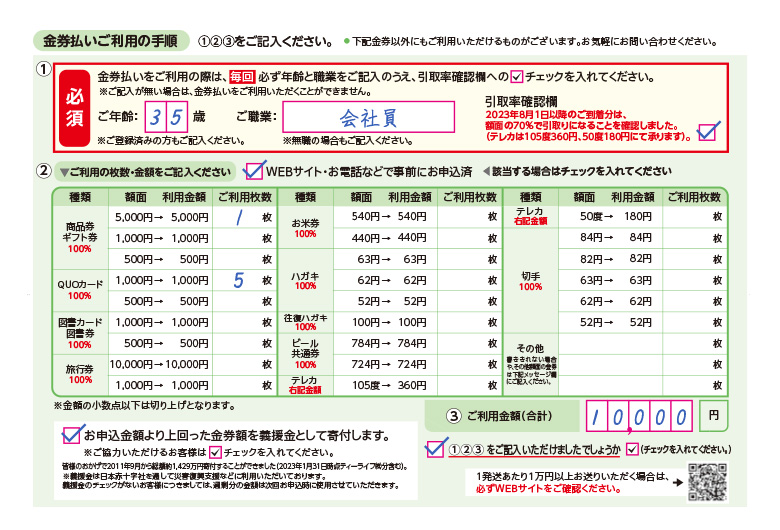The image size is (780, 530).
Task: Click the ご利用の枚数・金額をご記入ください label
Action: (145, 172)
